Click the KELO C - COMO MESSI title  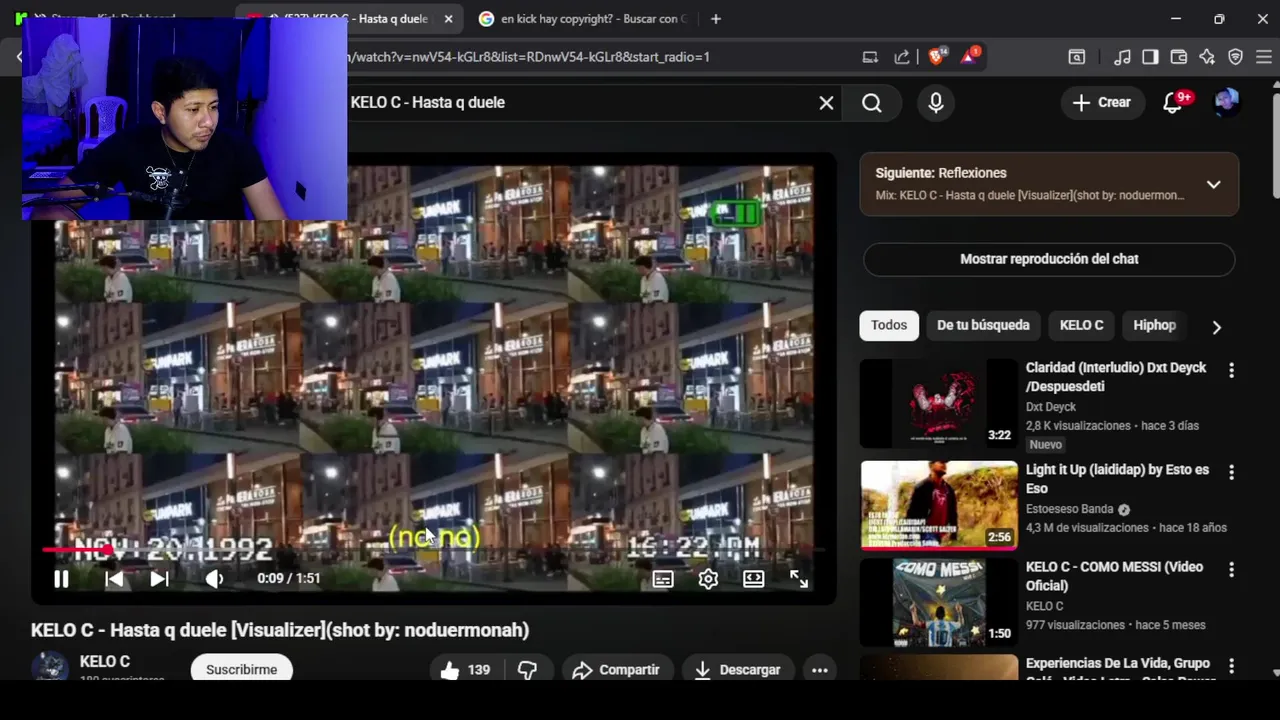click(1114, 576)
